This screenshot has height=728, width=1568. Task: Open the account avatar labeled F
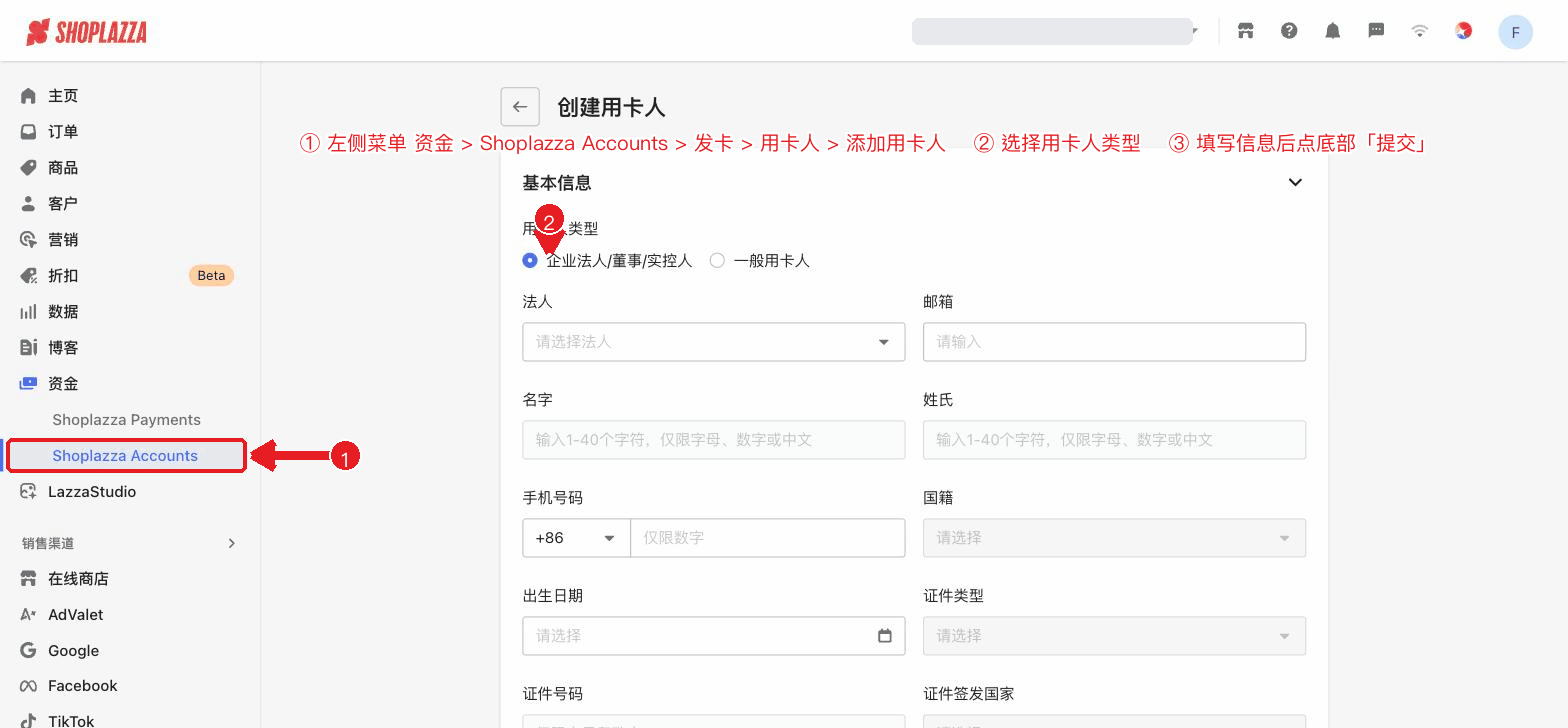1515,32
